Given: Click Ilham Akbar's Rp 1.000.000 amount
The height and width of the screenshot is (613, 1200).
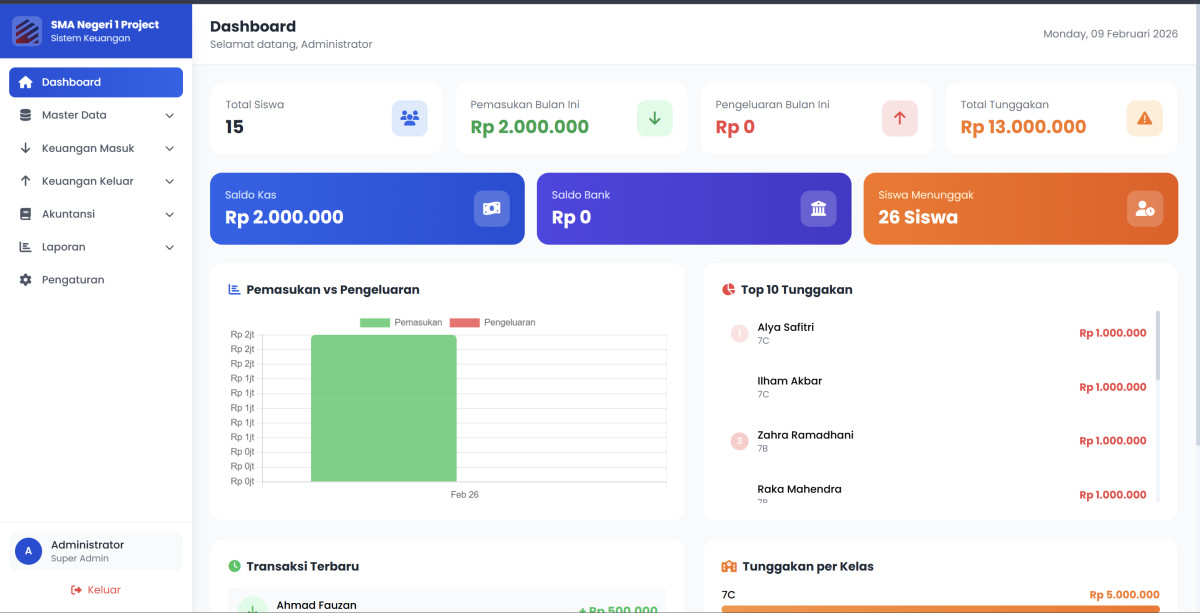Looking at the screenshot, I should pyautogui.click(x=1113, y=387).
